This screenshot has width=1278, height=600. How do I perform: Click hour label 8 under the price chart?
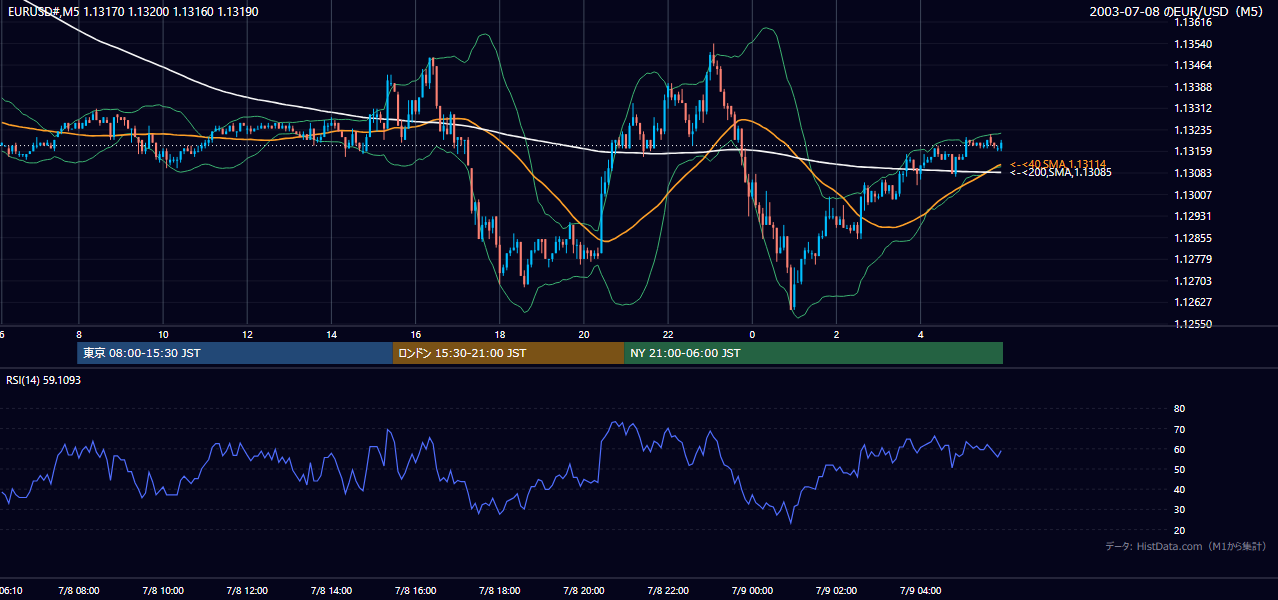click(x=78, y=335)
